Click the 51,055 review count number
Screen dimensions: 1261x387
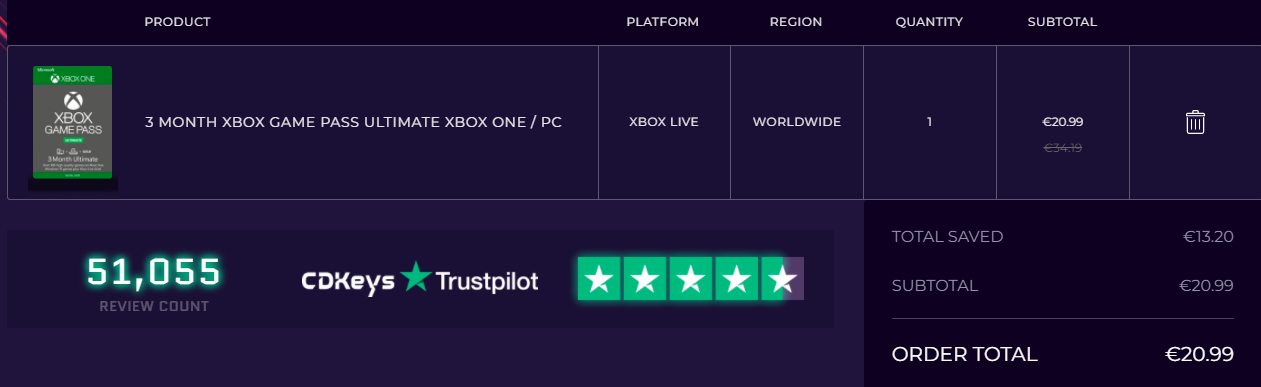click(x=154, y=271)
